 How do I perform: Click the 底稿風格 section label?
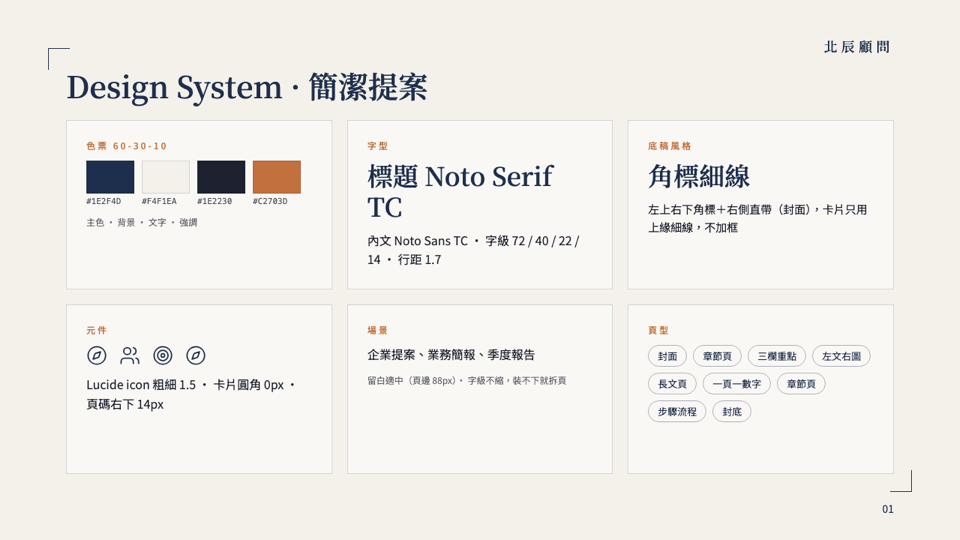click(670, 146)
